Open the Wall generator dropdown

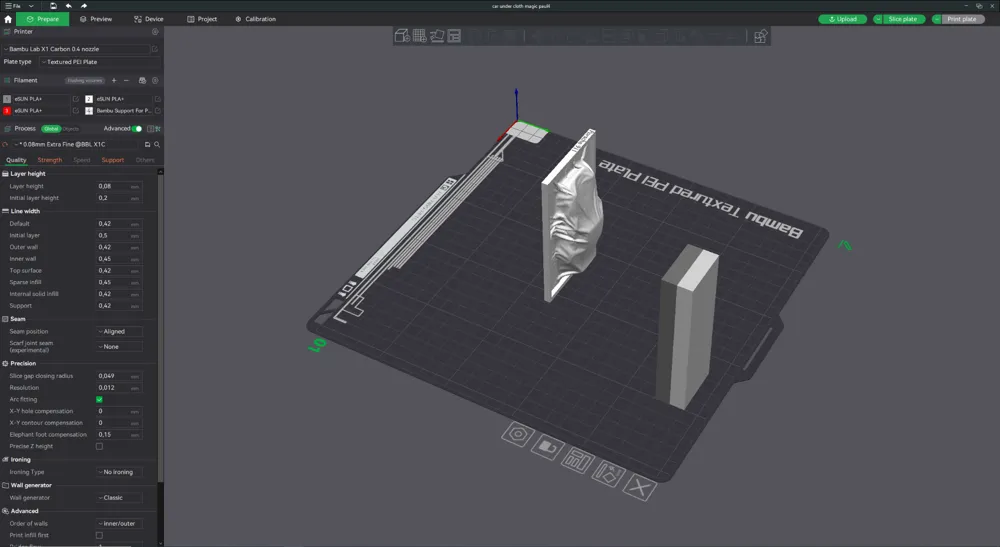tap(119, 498)
